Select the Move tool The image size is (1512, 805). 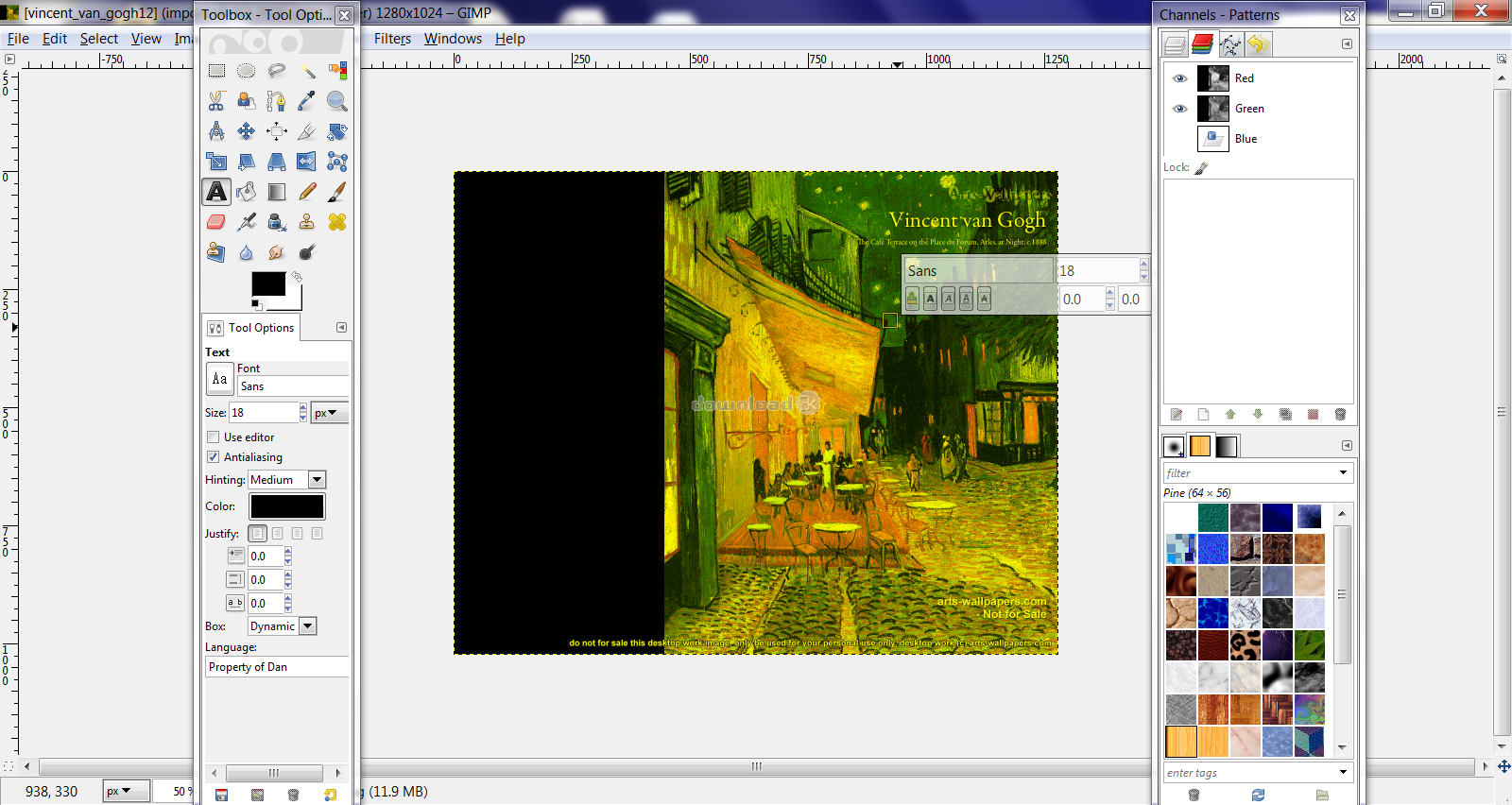(247, 131)
